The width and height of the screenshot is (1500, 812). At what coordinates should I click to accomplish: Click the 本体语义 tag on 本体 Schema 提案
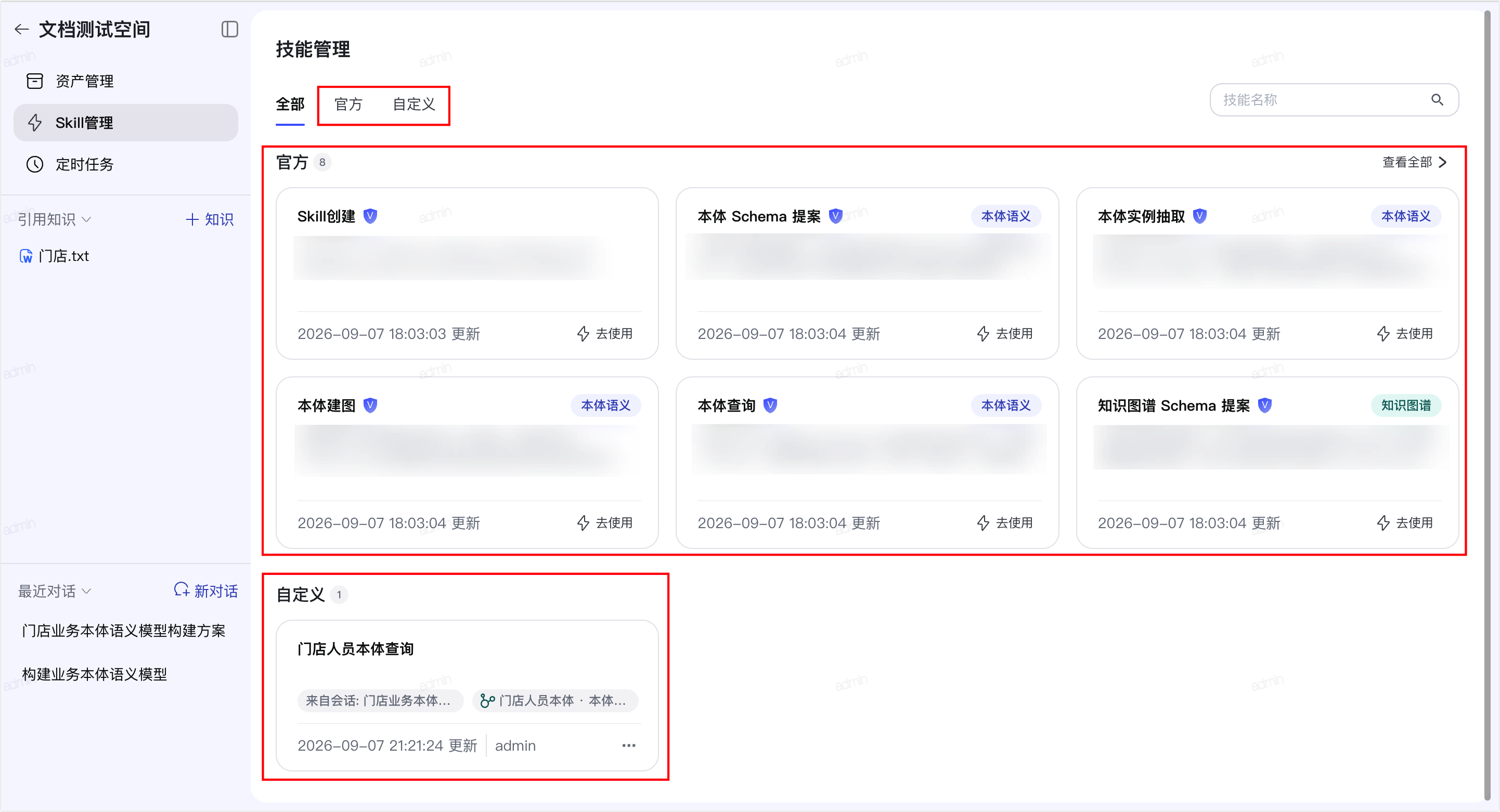coord(1005,216)
